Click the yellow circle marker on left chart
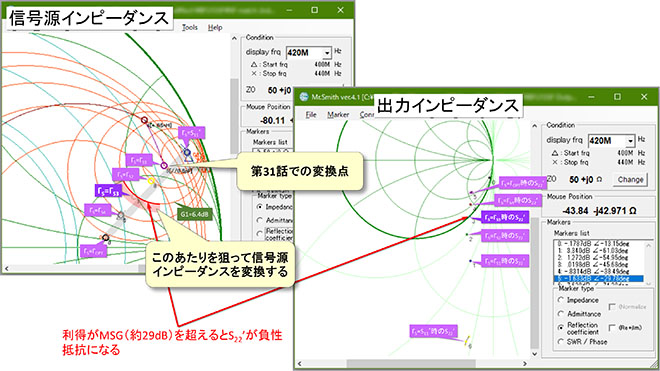Screen dimensions: 660x371 [152, 181]
